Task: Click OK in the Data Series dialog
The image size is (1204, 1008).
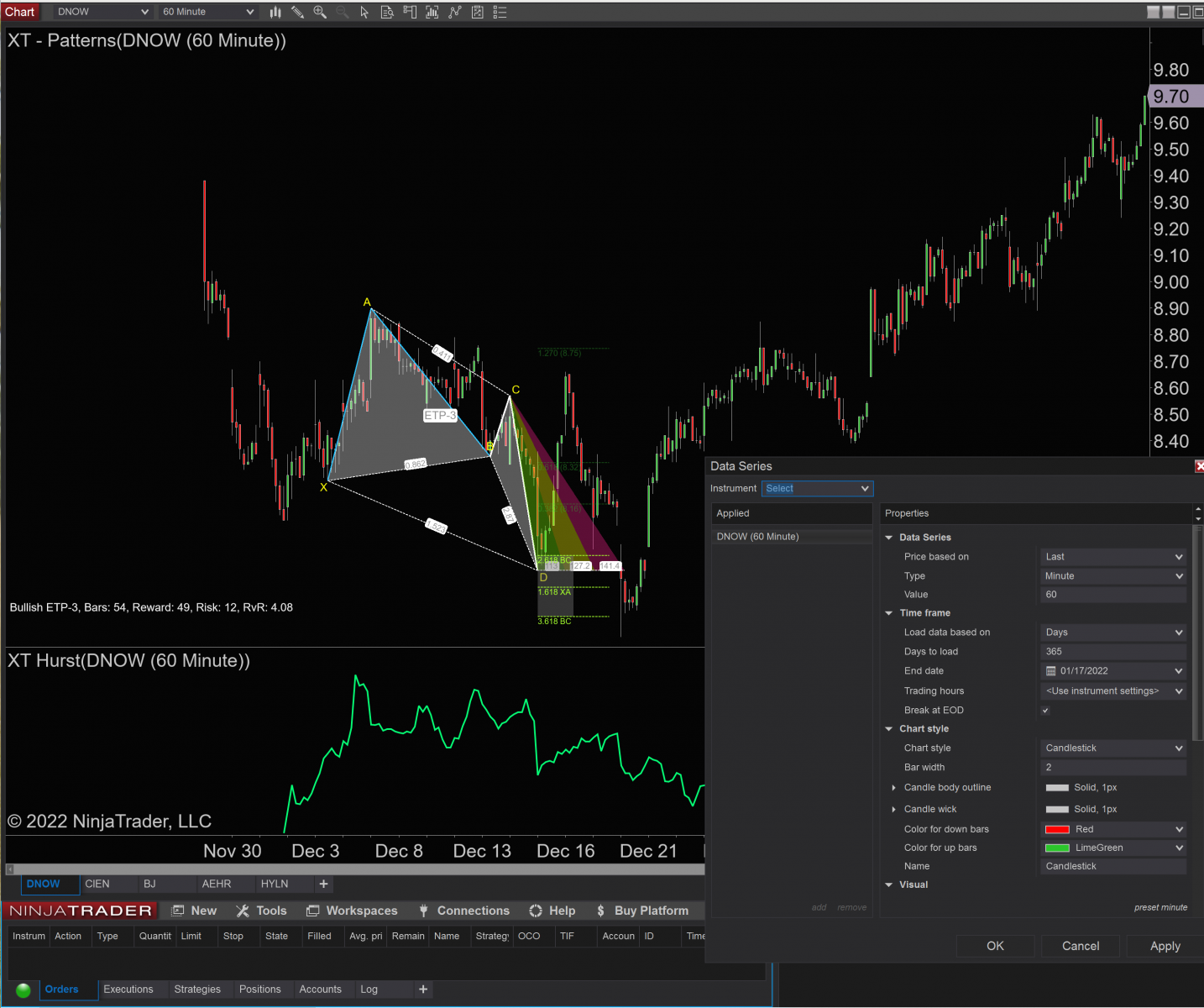Action: [x=995, y=946]
